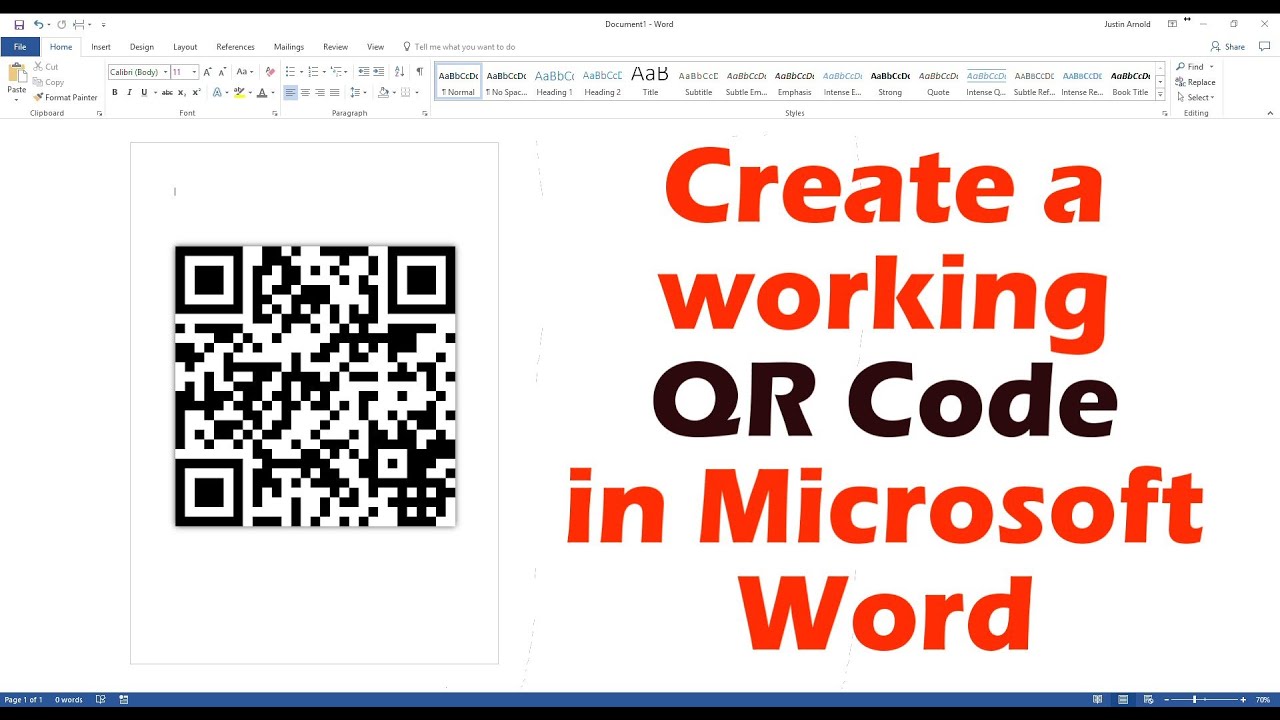Open the Shading paint bucket
Screen dimensions: 1280x720
[x=382, y=92]
